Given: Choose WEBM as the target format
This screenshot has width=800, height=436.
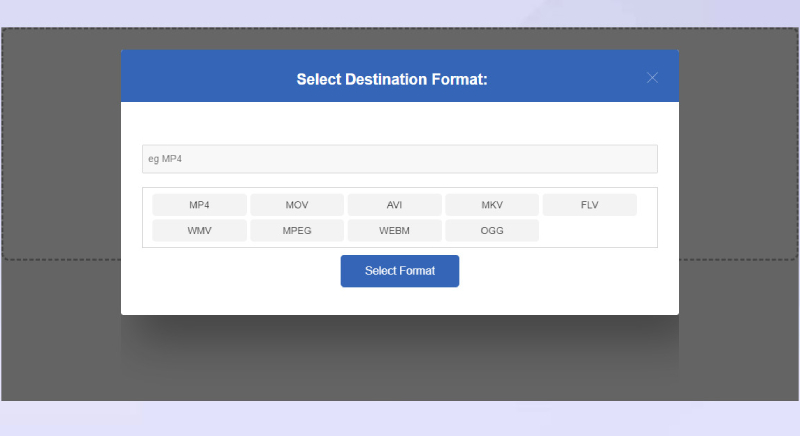Looking at the screenshot, I should coord(394,231).
